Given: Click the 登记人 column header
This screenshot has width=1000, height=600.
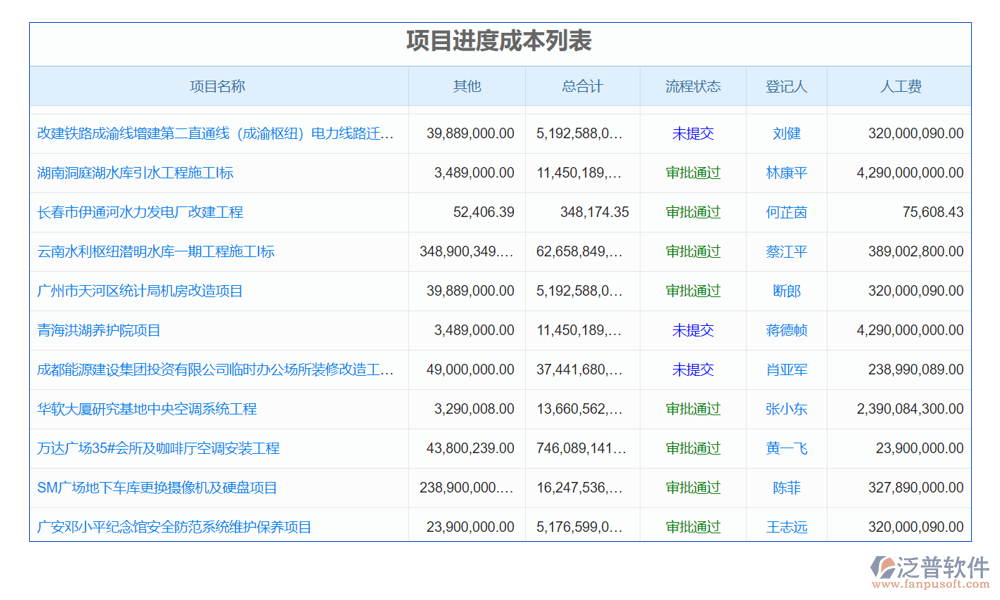Looking at the screenshot, I should coord(786,87).
